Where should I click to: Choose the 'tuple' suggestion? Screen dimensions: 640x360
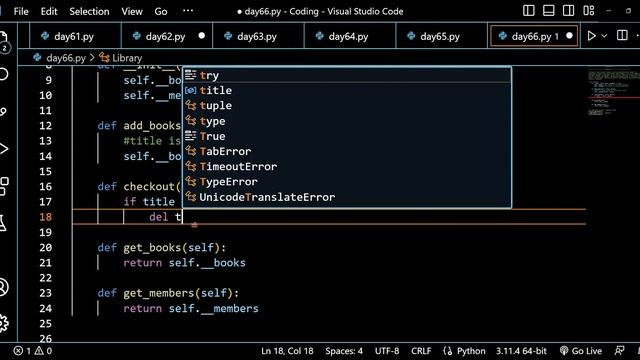click(347, 106)
